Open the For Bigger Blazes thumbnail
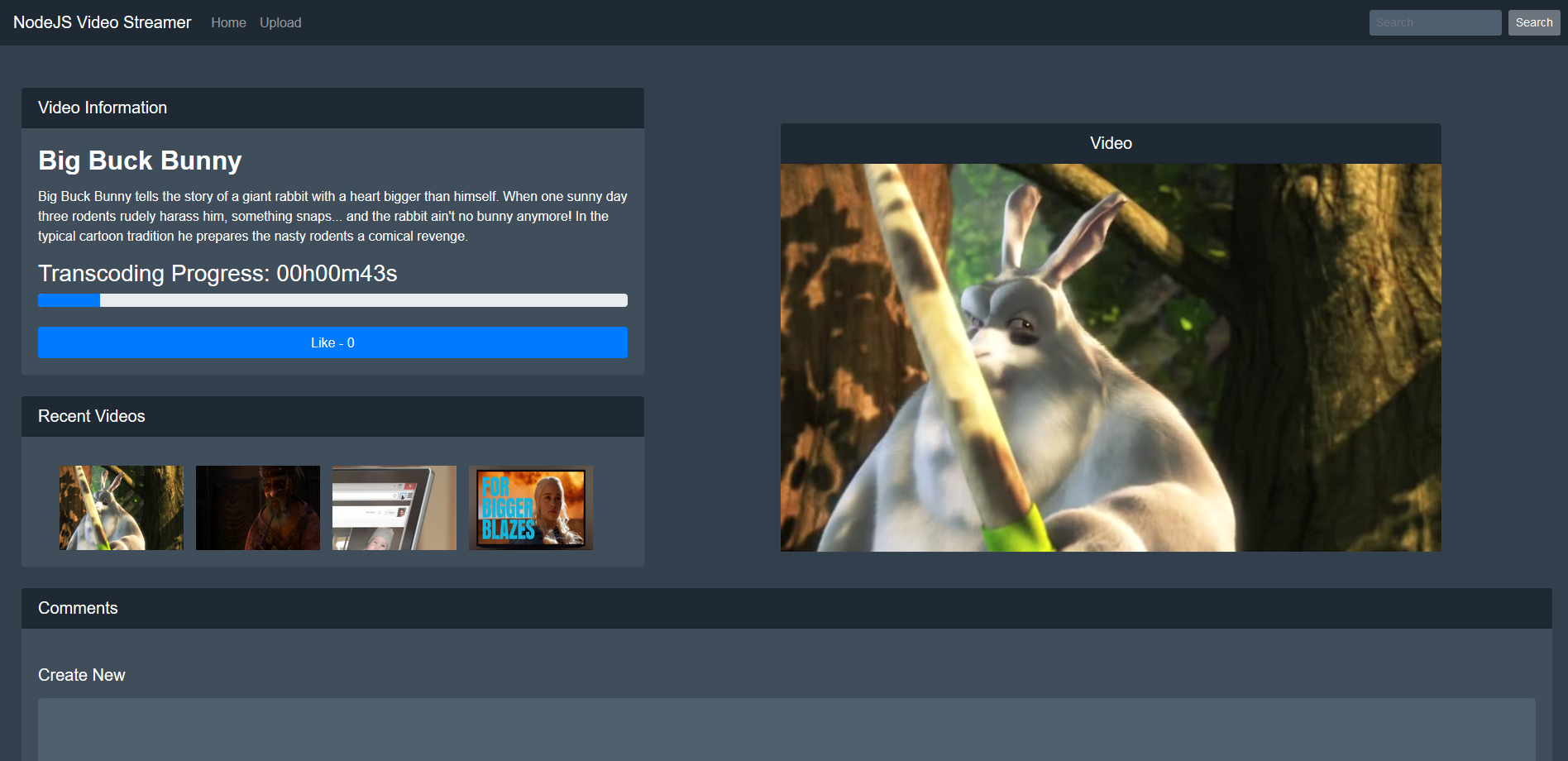 coord(531,508)
